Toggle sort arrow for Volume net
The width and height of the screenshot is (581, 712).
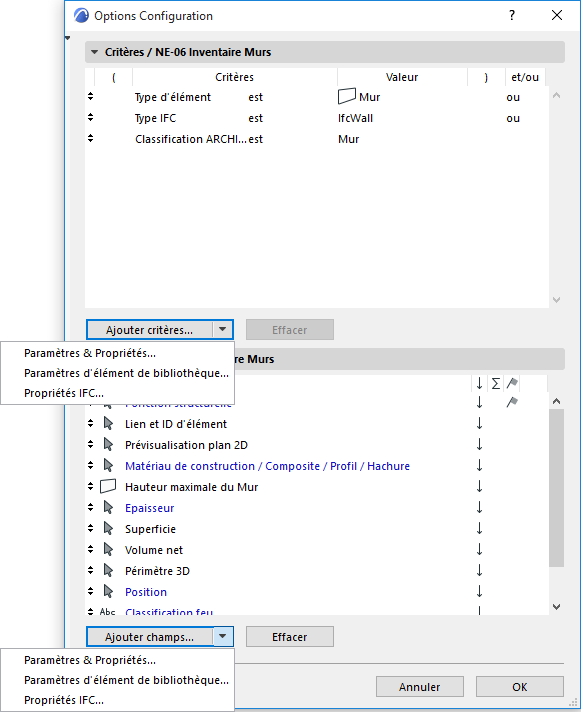pyautogui.click(x=479, y=549)
